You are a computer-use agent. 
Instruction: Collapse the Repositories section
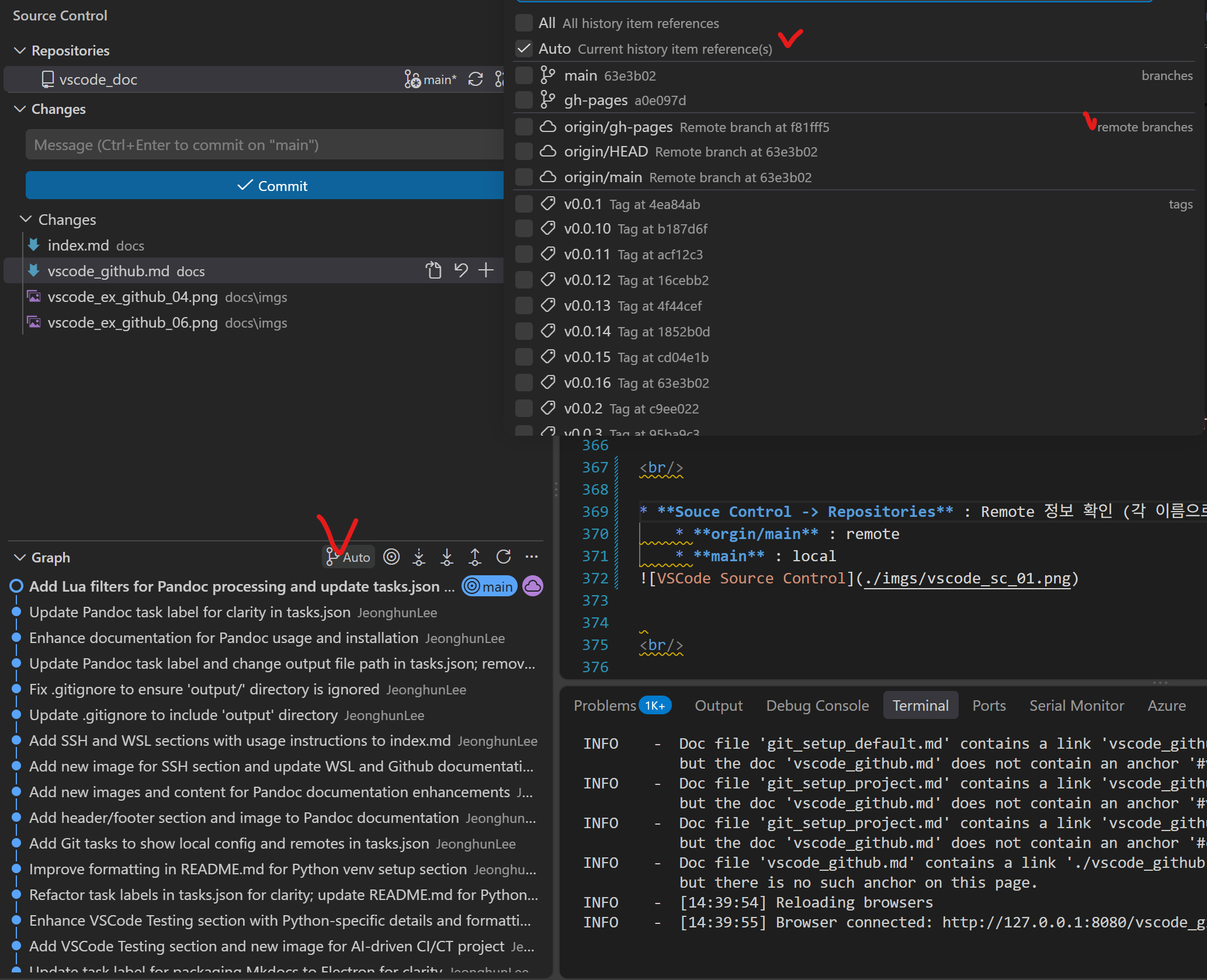(20, 51)
